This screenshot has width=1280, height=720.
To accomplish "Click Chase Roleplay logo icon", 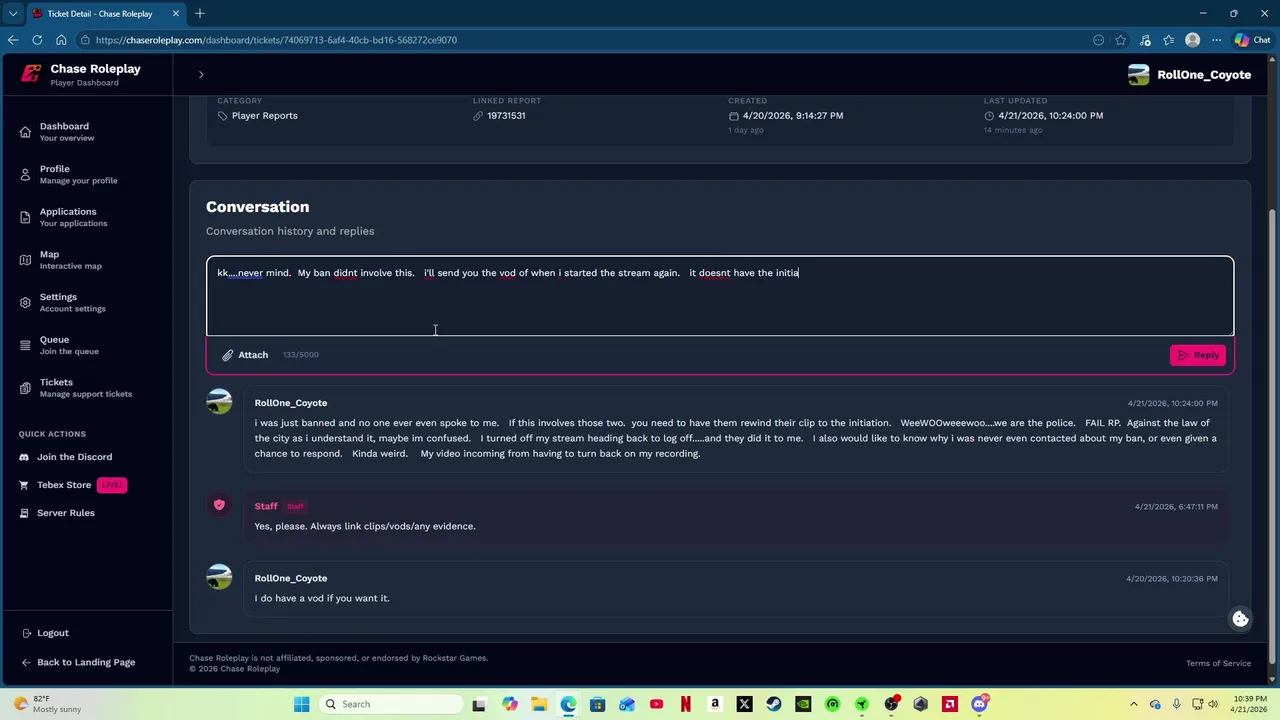I will (31, 74).
